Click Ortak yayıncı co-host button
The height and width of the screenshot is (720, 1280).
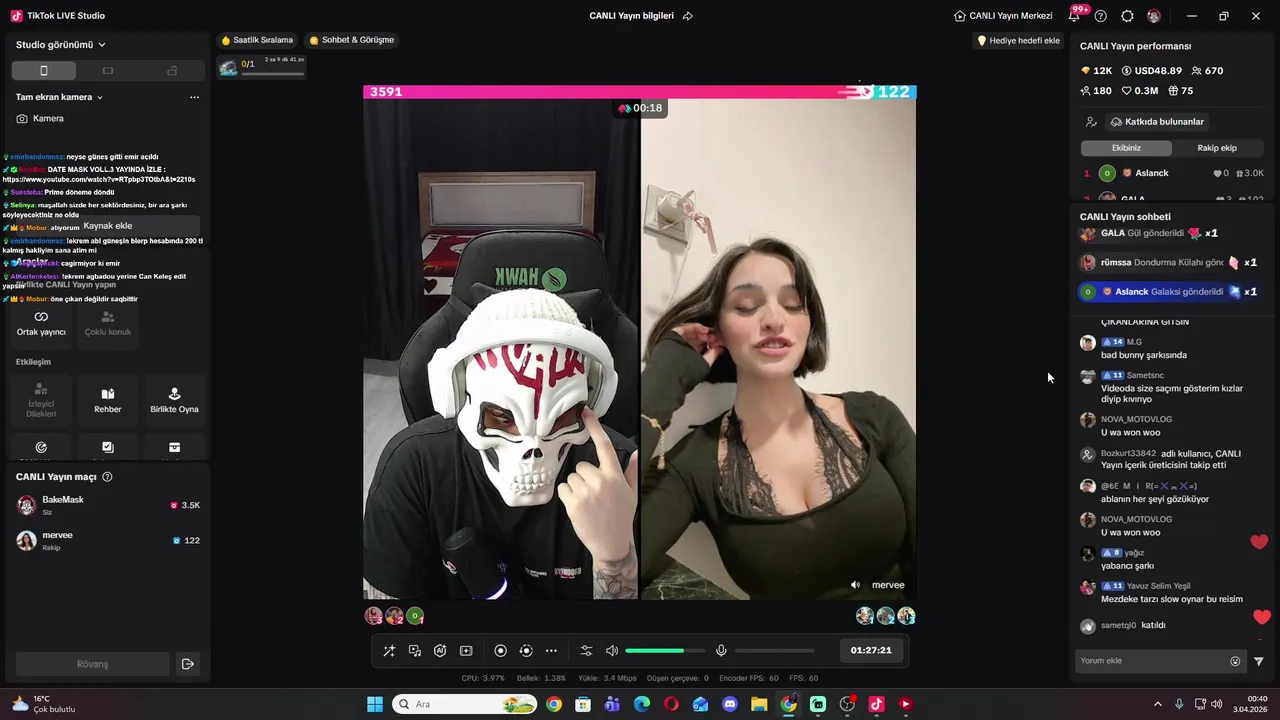point(41,323)
